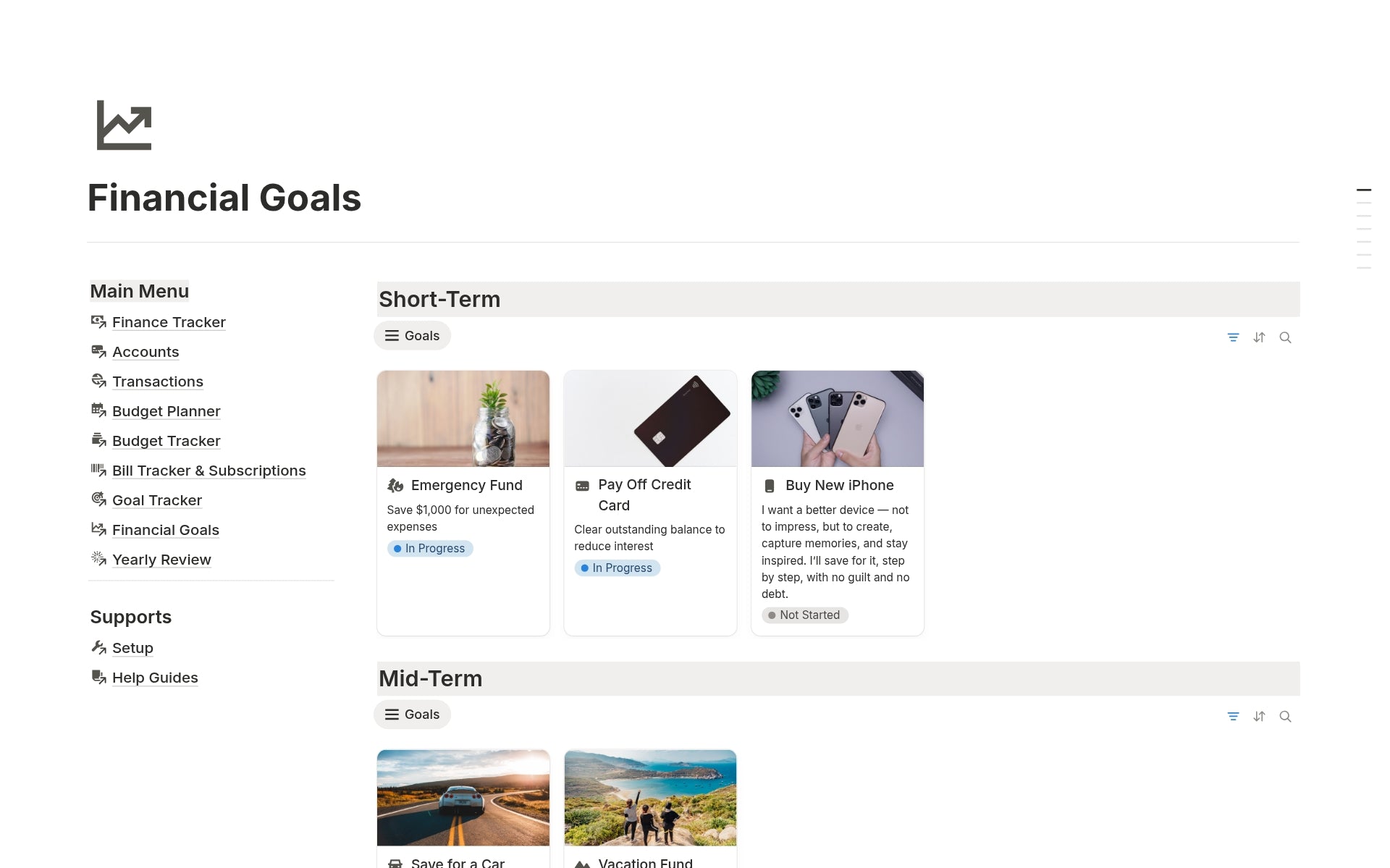Image resolution: width=1390 pixels, height=868 pixels.
Task: Click Not Started status on iPhone goal
Action: 804,615
